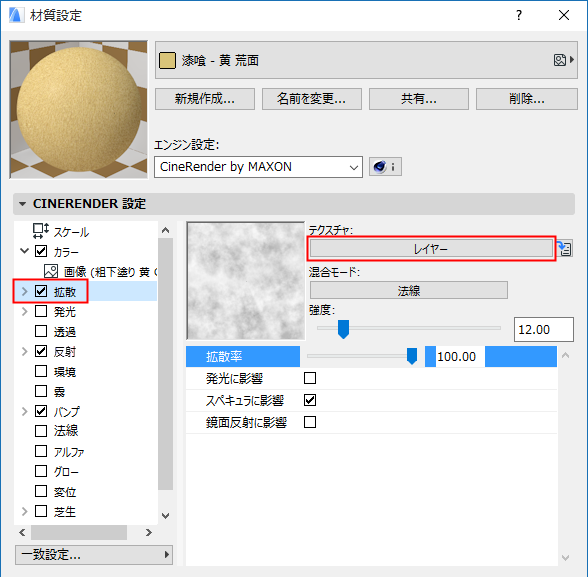
Task: Check the 鏡面反射に影響 option
Action: [310, 422]
